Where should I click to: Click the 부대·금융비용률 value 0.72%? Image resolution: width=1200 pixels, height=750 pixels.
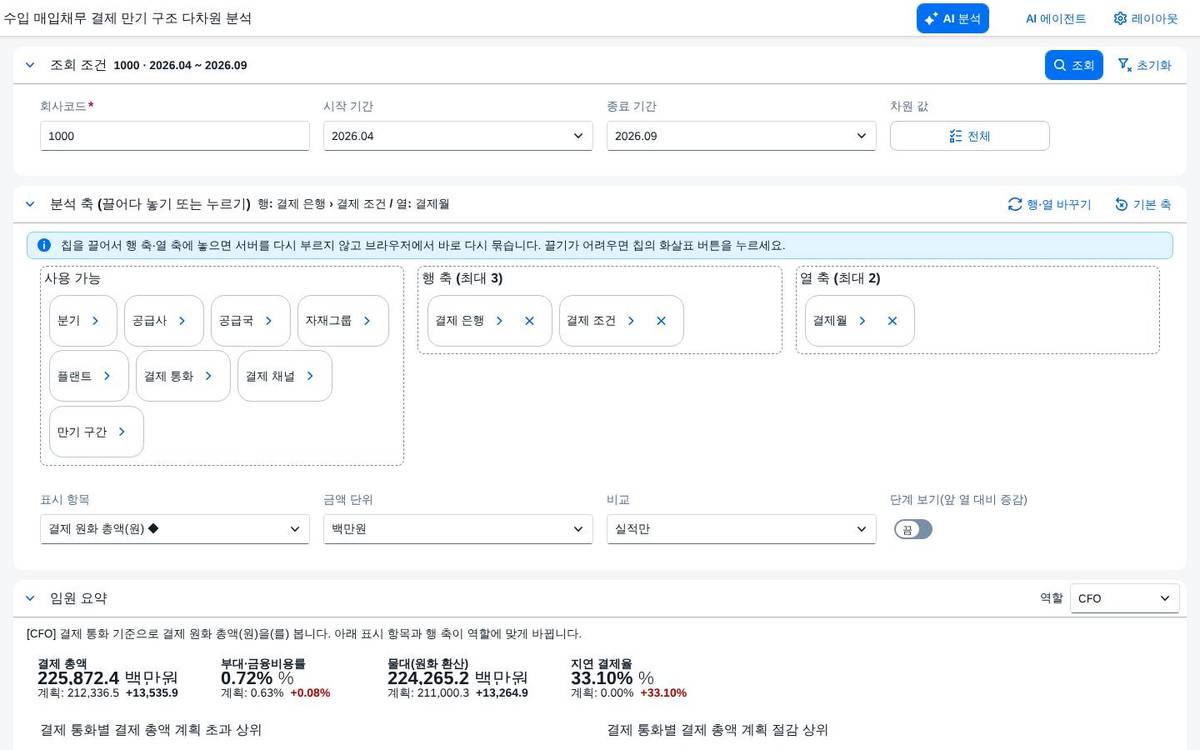(x=247, y=678)
